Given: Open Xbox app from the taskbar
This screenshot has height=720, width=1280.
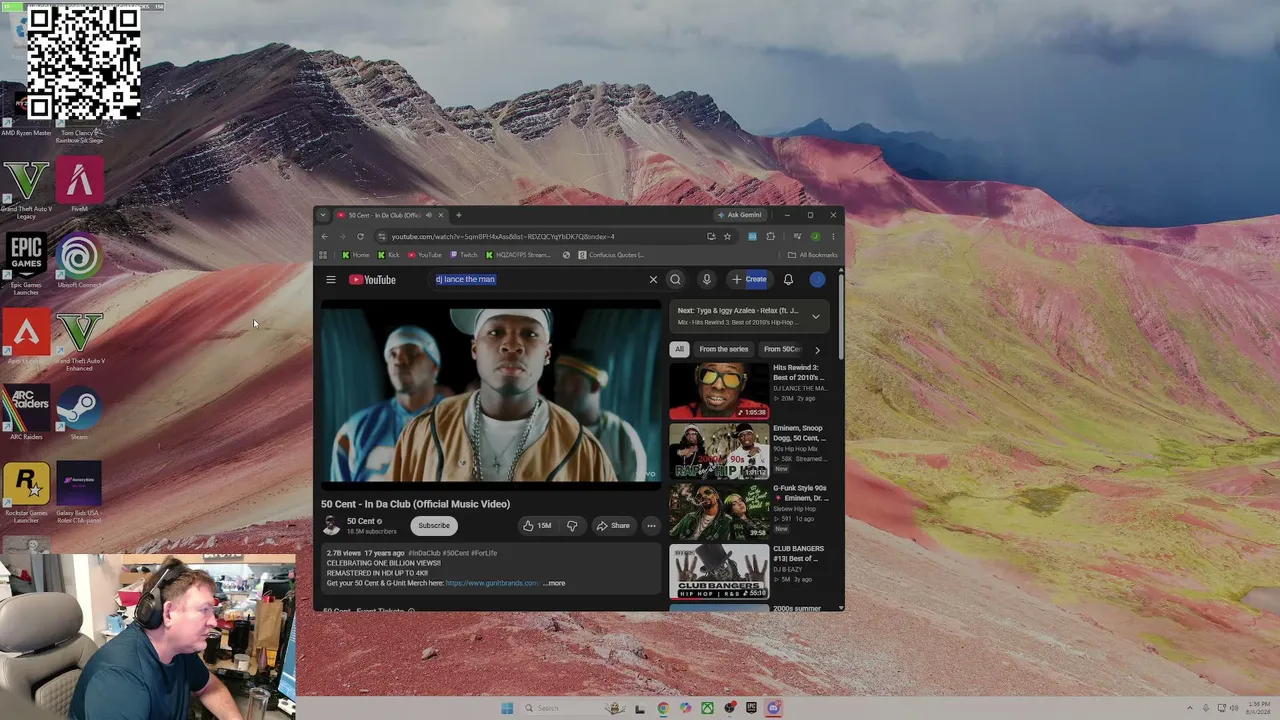Looking at the screenshot, I should tap(707, 708).
